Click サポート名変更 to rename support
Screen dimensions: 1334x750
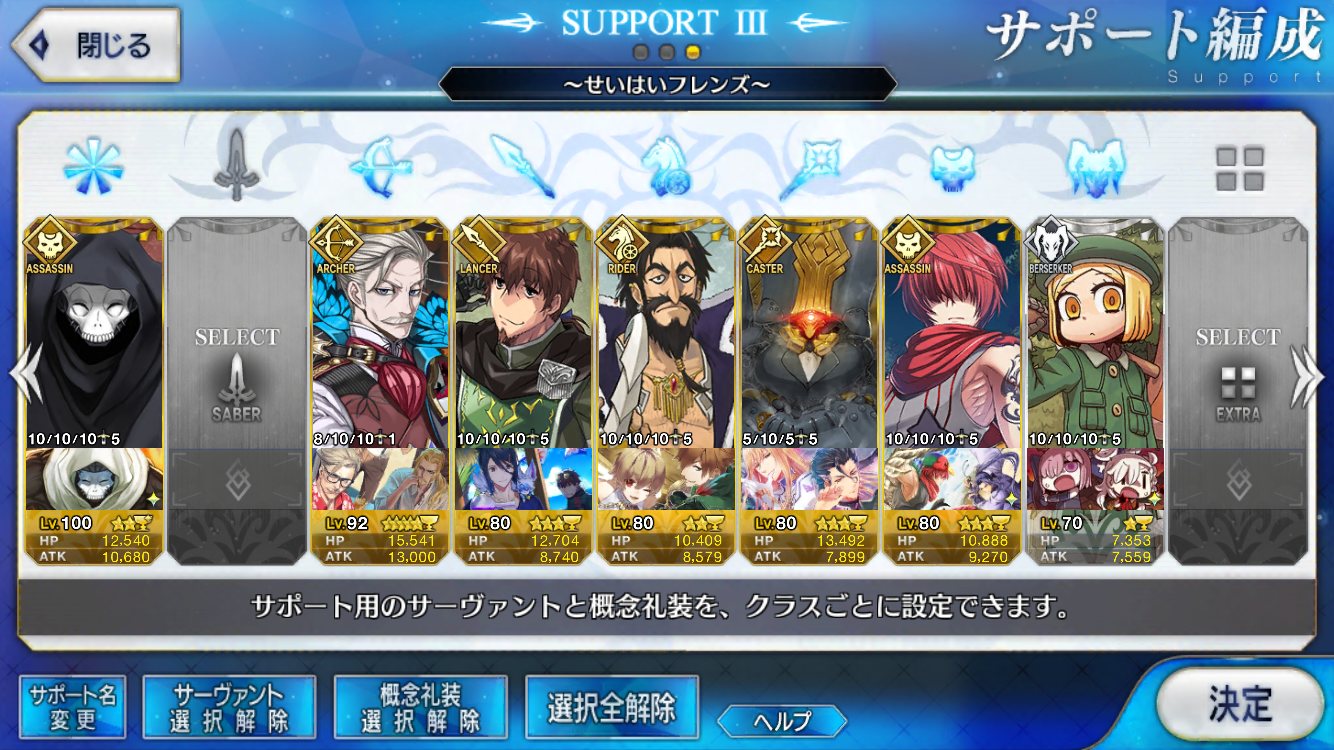point(73,706)
